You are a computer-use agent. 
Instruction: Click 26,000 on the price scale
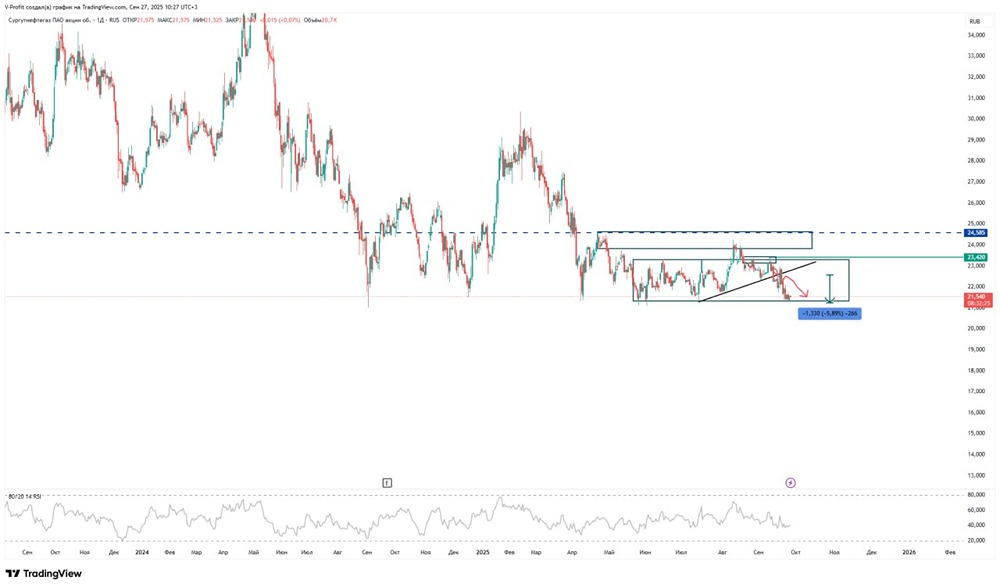pyautogui.click(x=976, y=203)
